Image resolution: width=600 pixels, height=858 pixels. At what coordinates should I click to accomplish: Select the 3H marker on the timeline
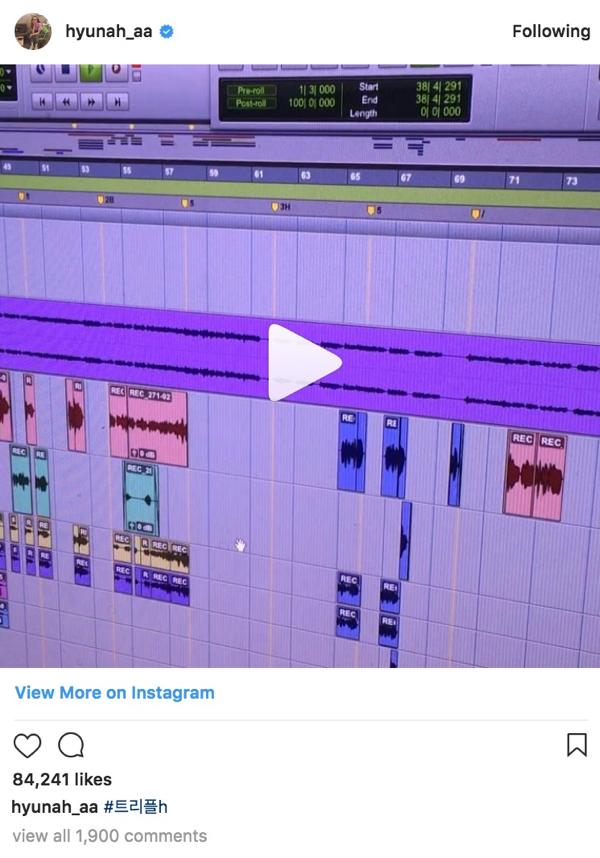(x=281, y=206)
